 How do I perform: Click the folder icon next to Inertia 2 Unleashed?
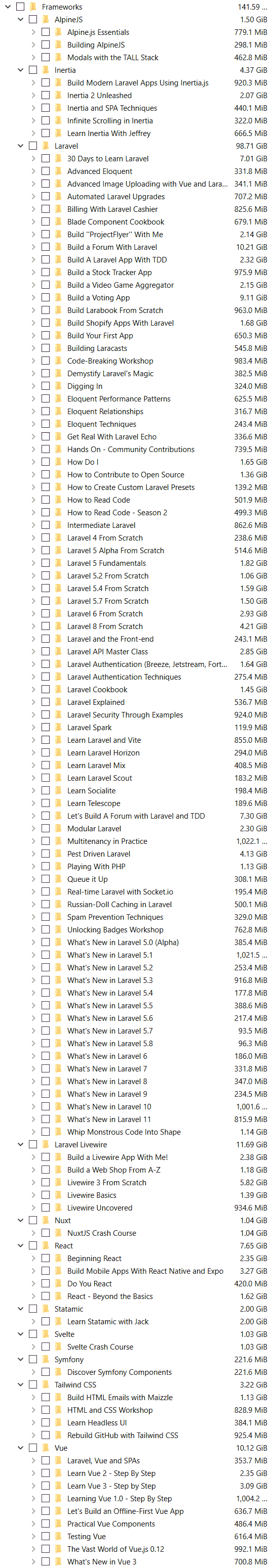click(x=59, y=96)
